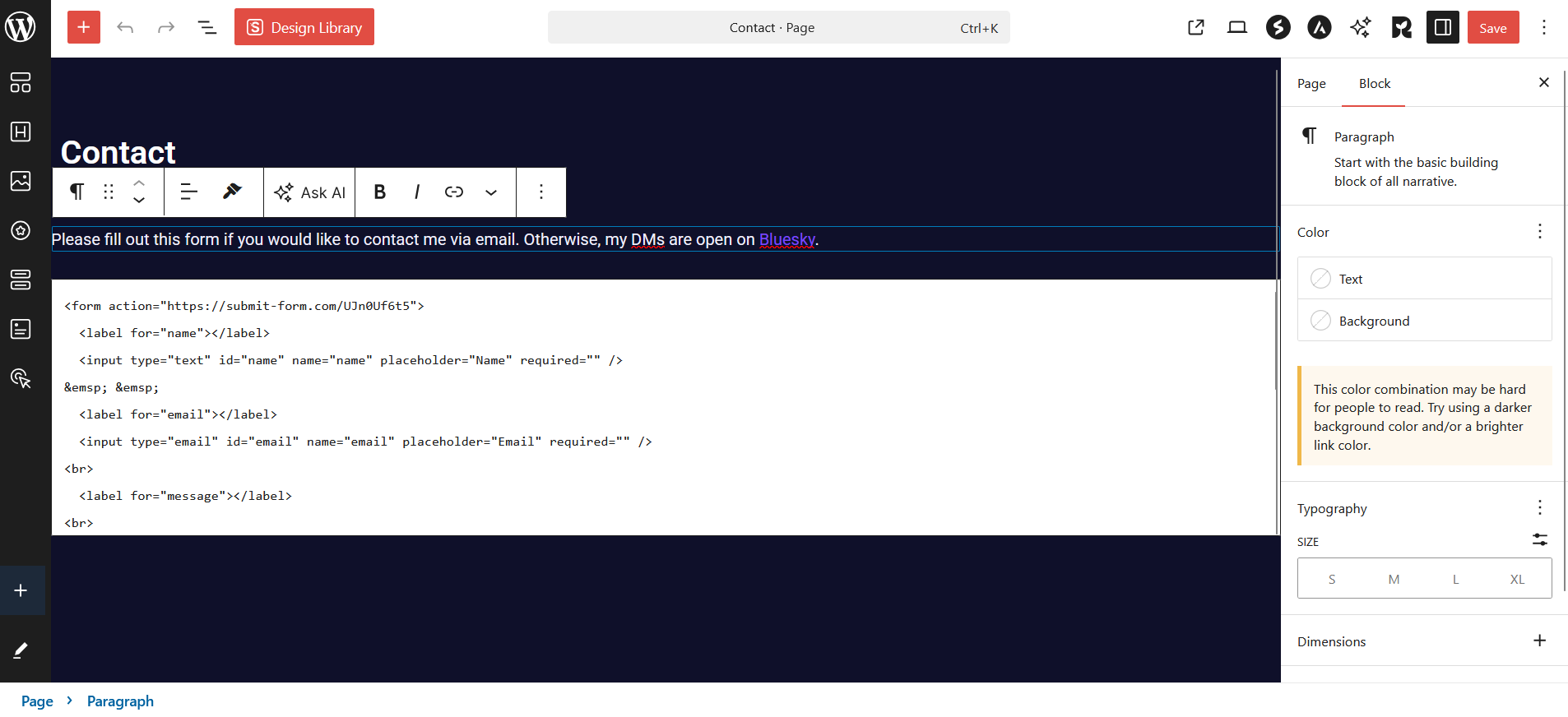1568x717 pixels.
Task: Select the M font size option
Action: 1394,579
